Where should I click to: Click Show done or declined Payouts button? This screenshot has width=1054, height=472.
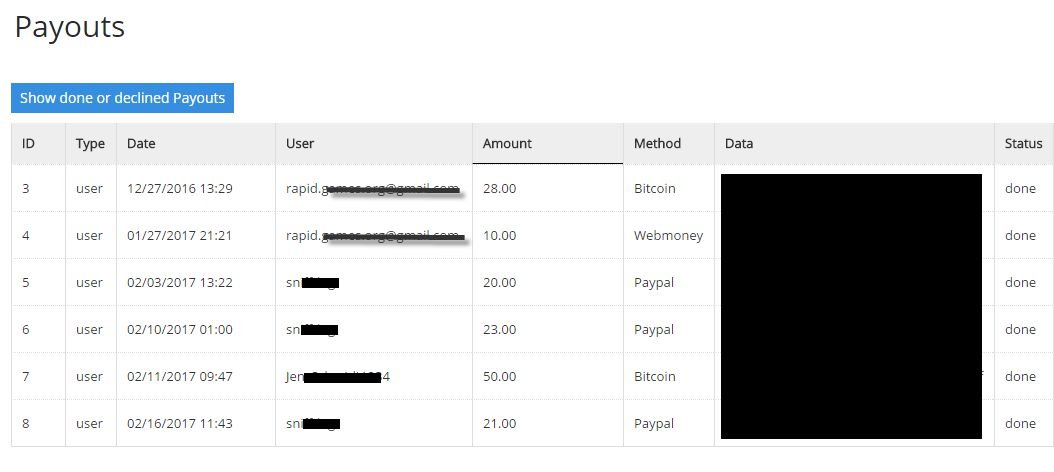[x=122, y=98]
